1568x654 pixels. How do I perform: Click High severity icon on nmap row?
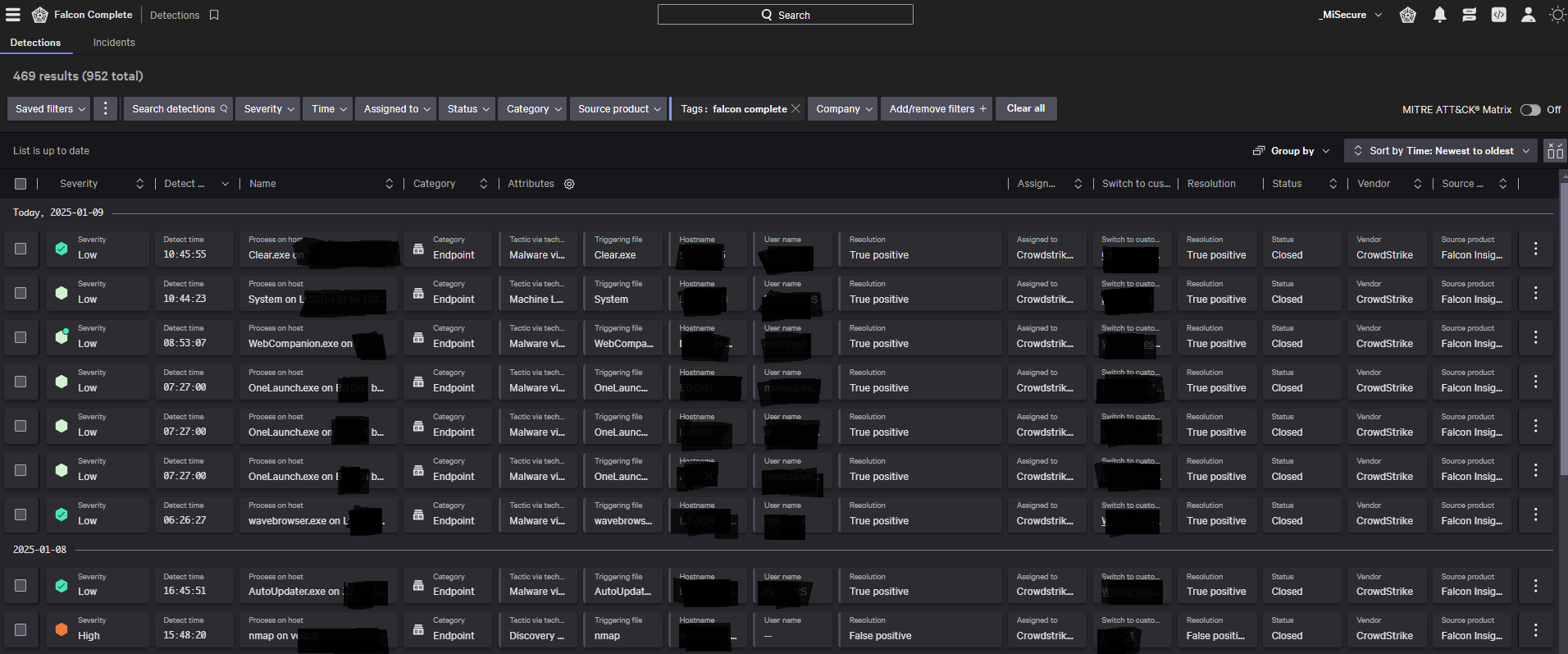pyautogui.click(x=62, y=629)
